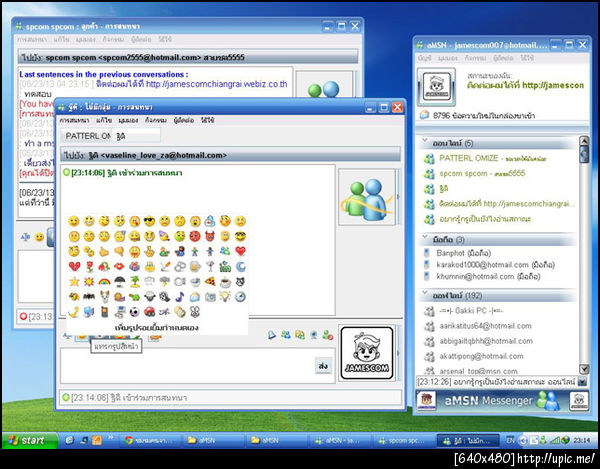Click the ส่ง send button
This screenshot has width=600, height=469.
coord(323,366)
